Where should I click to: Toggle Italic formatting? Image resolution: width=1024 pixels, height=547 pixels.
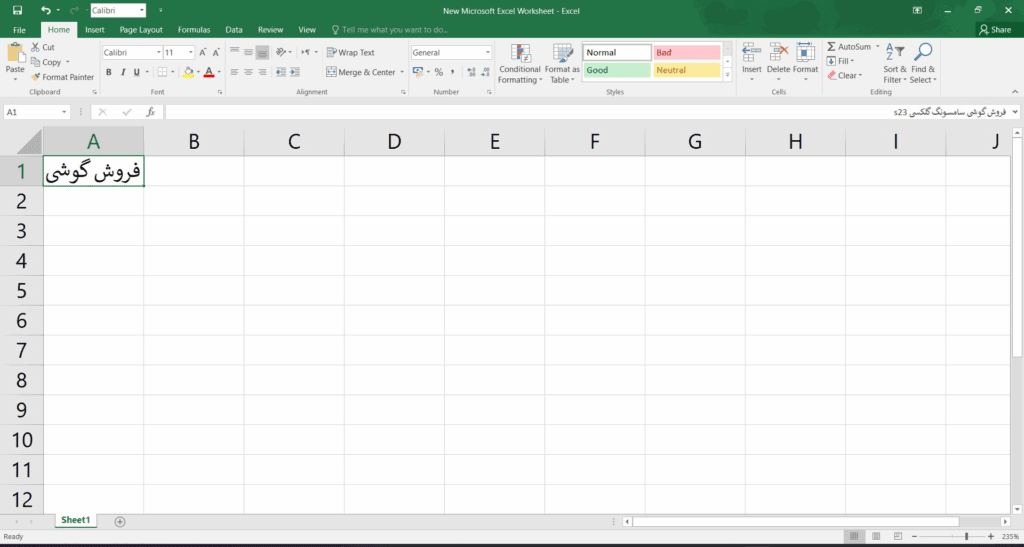pyautogui.click(x=123, y=72)
